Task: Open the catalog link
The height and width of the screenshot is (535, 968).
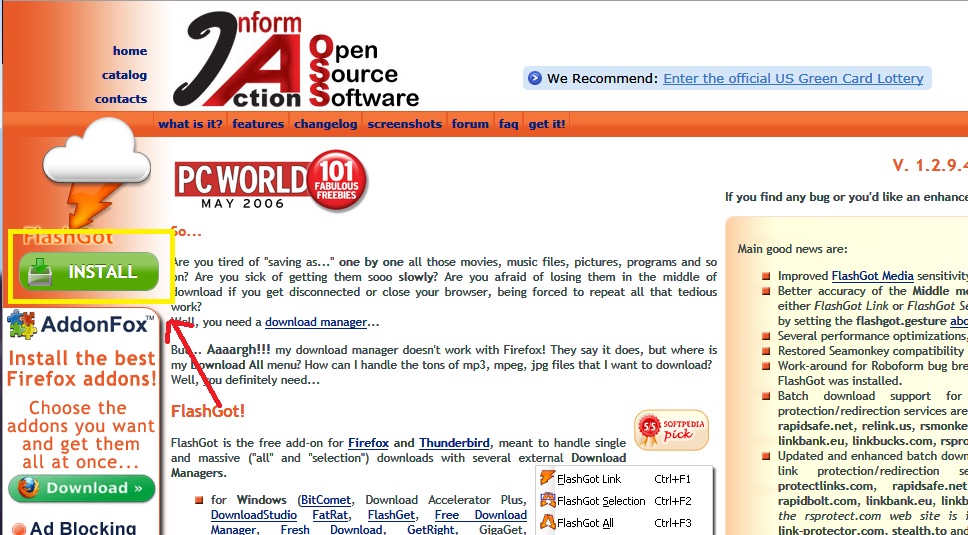Action: point(125,75)
